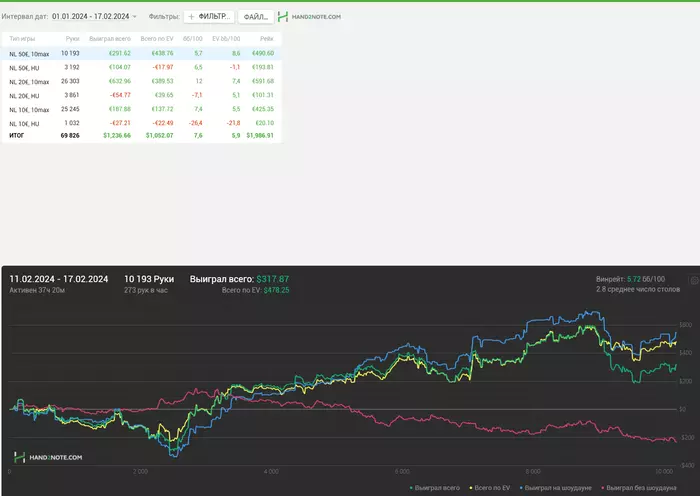Click the Винрейт 5.72 бб/100 label
700x496 pixels.
(630, 279)
